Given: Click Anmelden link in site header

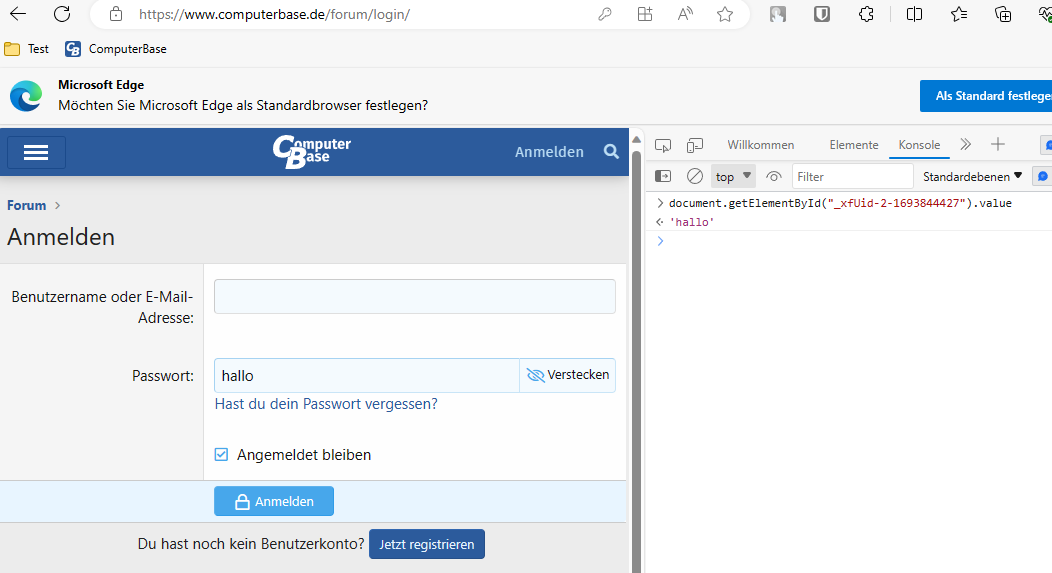Looking at the screenshot, I should 549,152.
